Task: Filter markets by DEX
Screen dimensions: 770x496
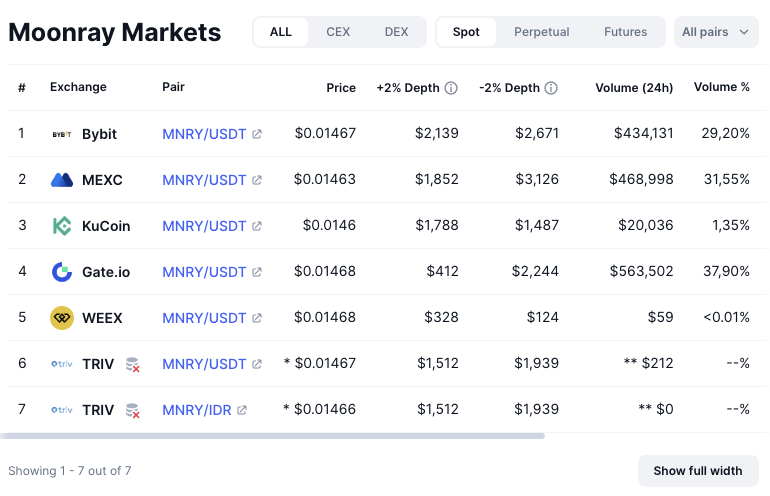Action: click(x=396, y=32)
